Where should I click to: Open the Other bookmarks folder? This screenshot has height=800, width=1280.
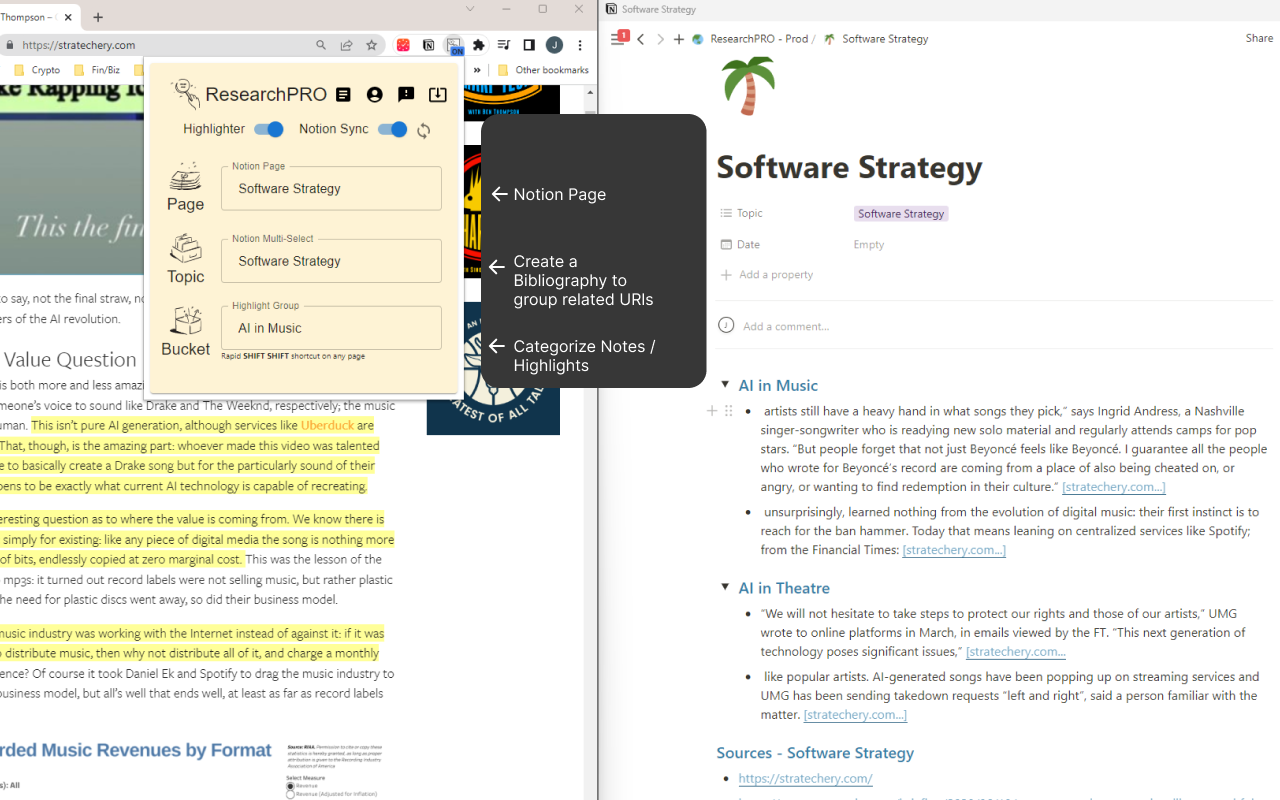click(543, 70)
